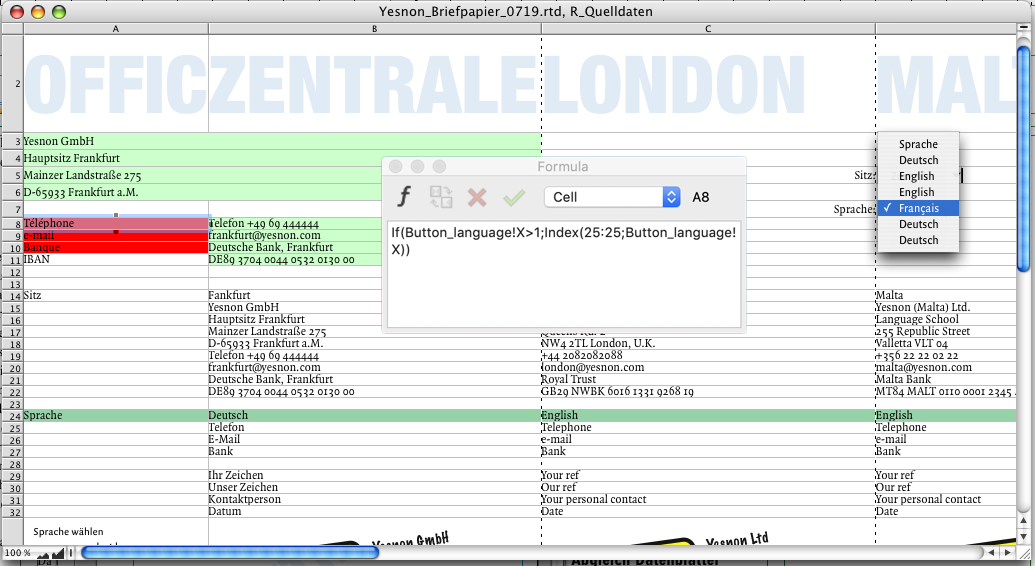Click the scroll left arrow at bottom right
Viewport: 1035px width, 566px height.
(x=991, y=552)
